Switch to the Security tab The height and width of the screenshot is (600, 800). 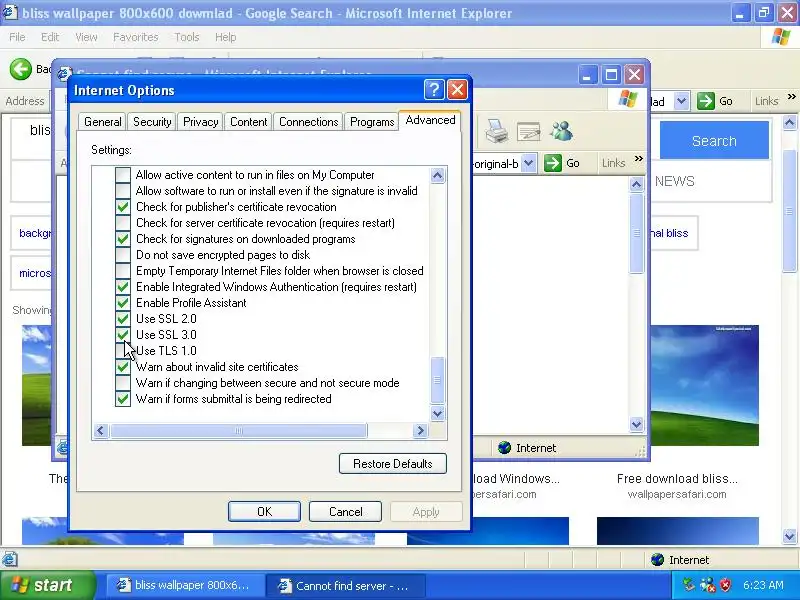pyautogui.click(x=152, y=122)
